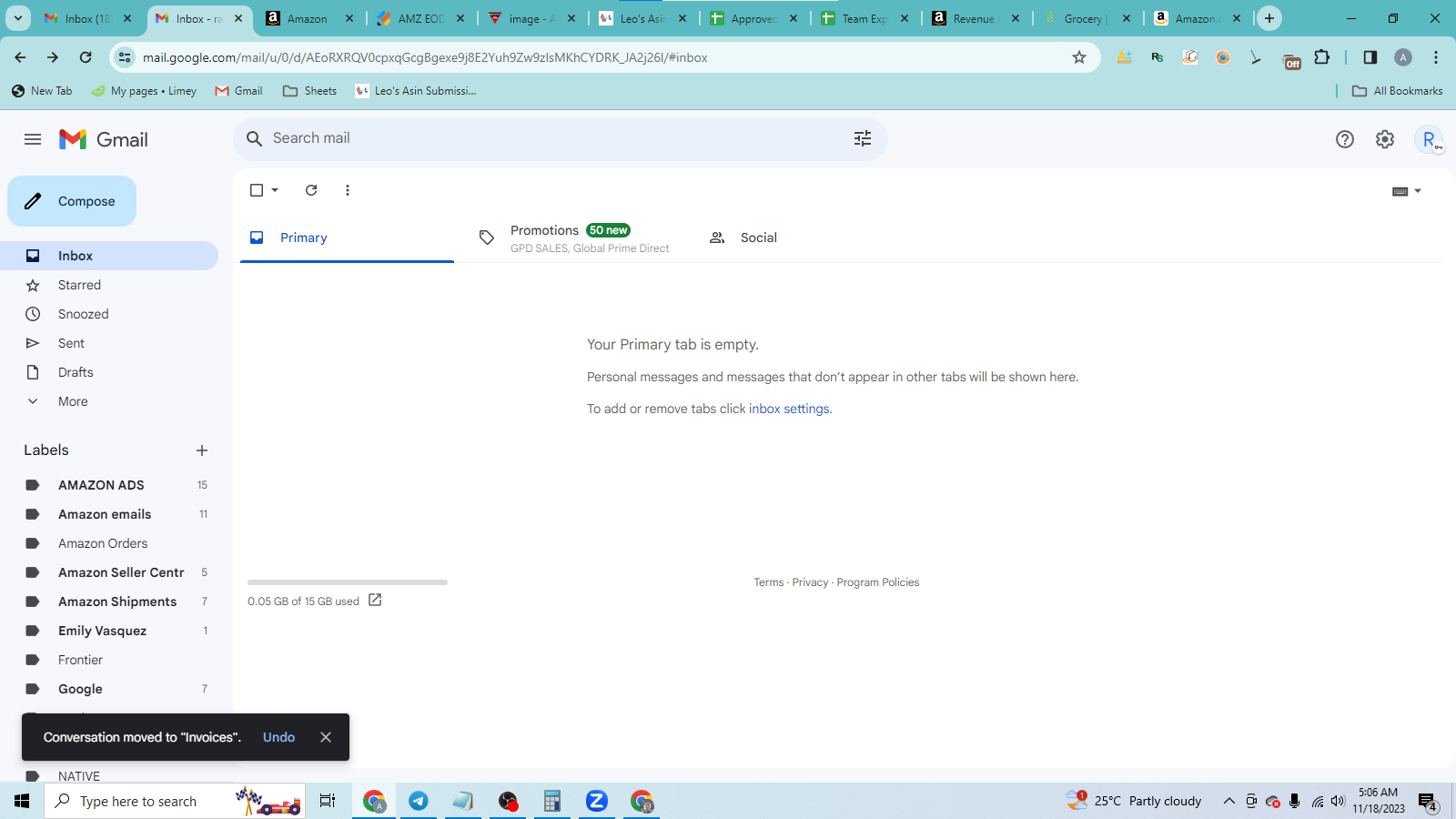Image resolution: width=1456 pixels, height=819 pixels.
Task: Open the Windows Start menu
Action: 22,801
